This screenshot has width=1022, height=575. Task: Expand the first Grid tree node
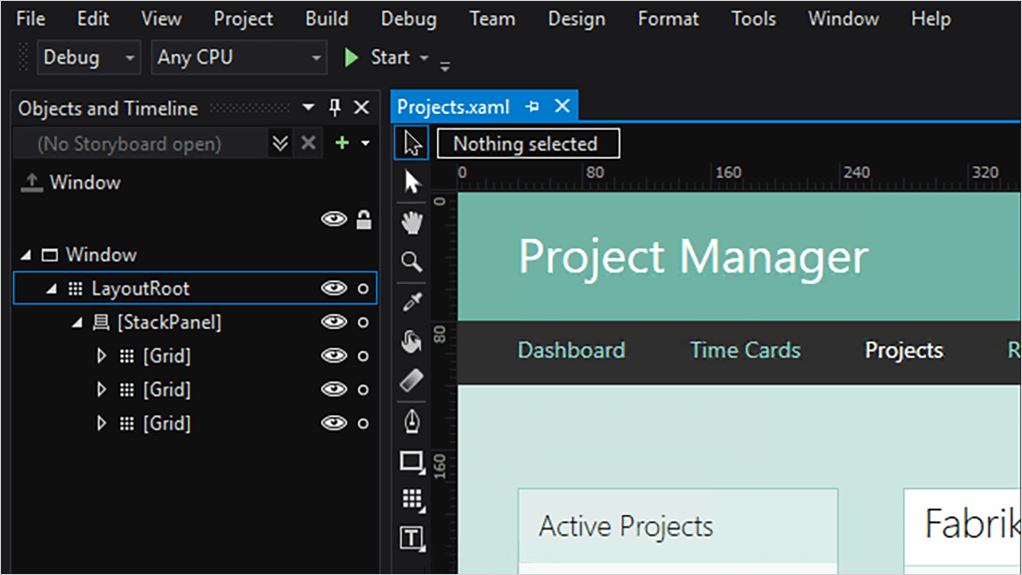pos(100,356)
